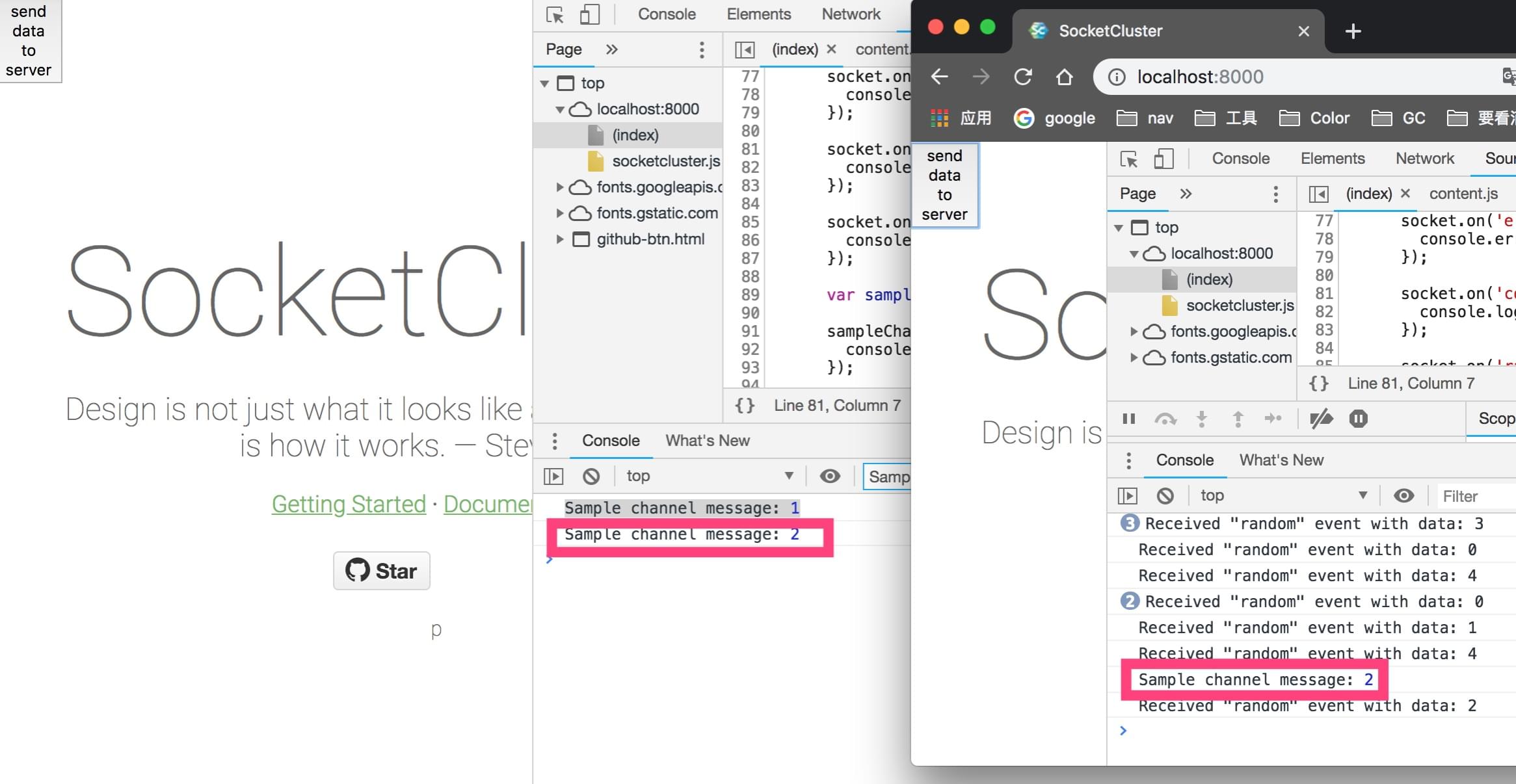The height and width of the screenshot is (784, 1516).
Task: Open the 应用 apps bookmark
Action: [961, 118]
